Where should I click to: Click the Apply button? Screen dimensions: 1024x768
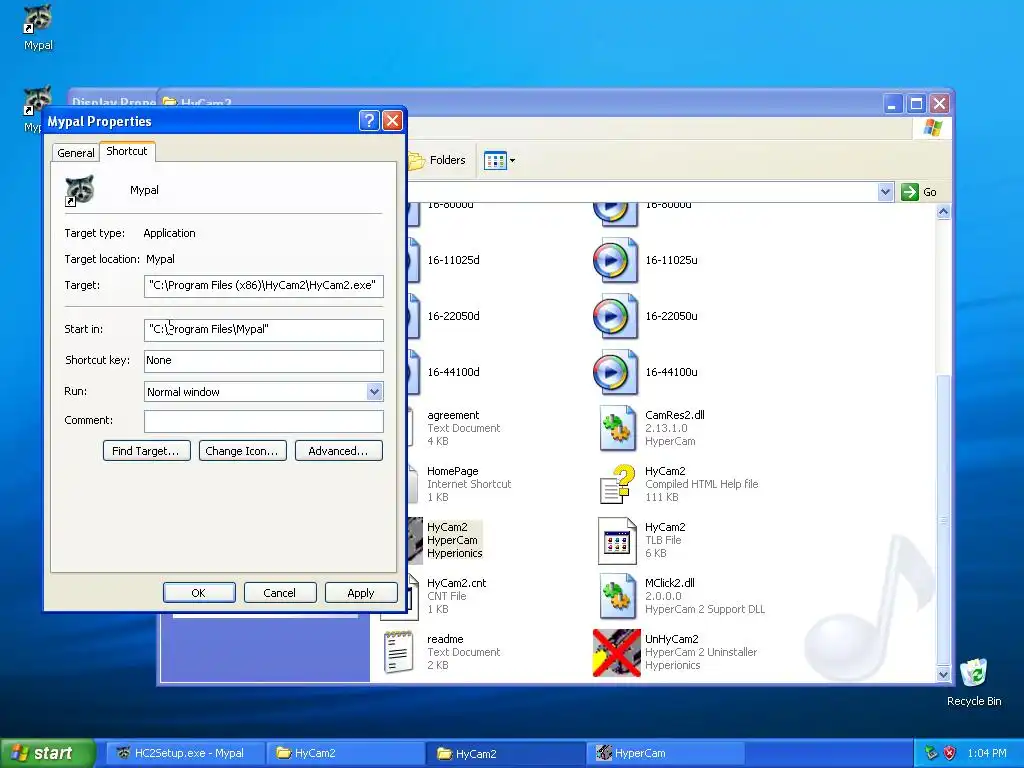[x=360, y=593]
